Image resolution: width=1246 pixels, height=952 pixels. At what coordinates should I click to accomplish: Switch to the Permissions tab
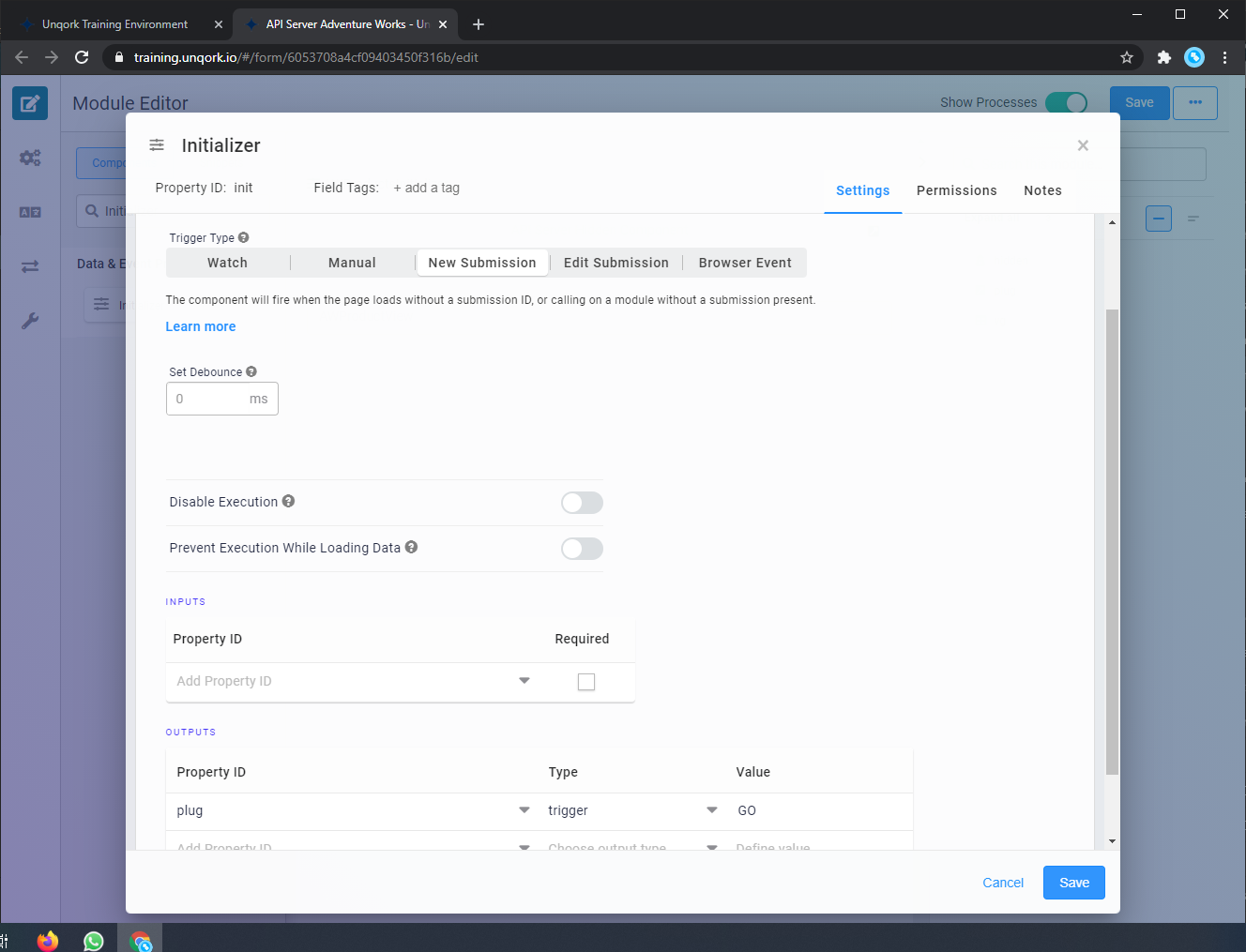pos(956,190)
